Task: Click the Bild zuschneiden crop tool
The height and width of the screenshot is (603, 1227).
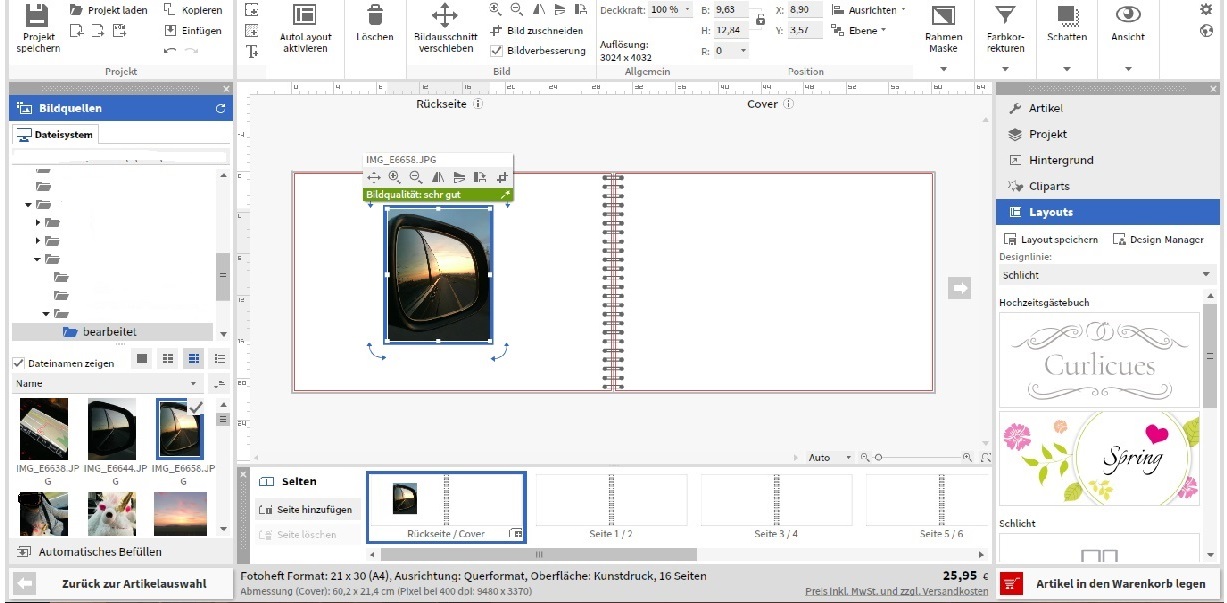Action: [536, 30]
